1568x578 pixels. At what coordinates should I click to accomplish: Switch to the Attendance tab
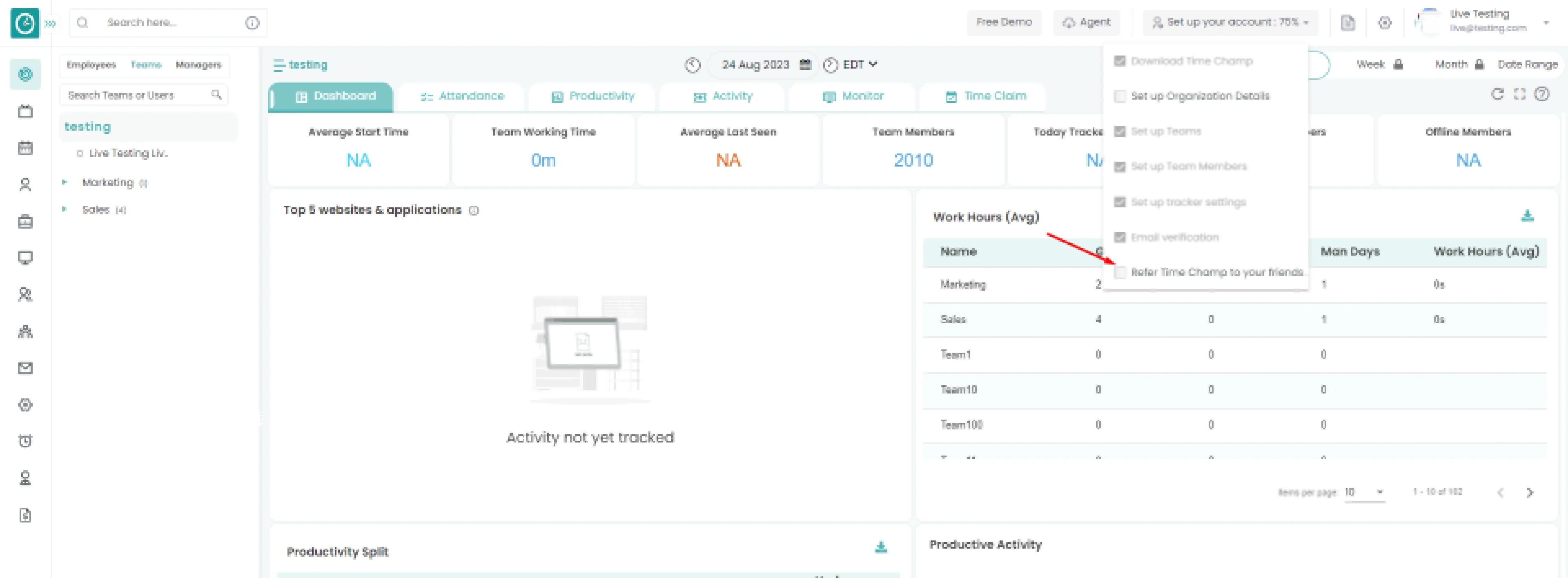pyautogui.click(x=462, y=96)
